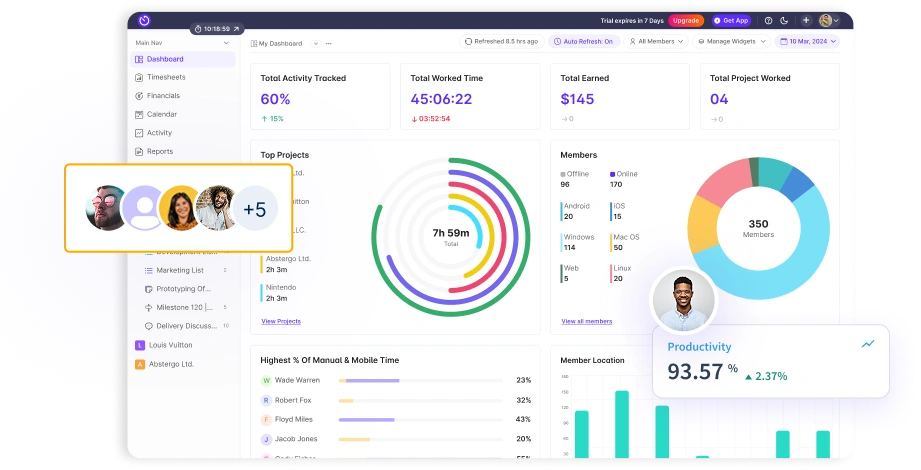921x470 pixels.
Task: Click the Activity chart icon
Action: (x=139, y=133)
